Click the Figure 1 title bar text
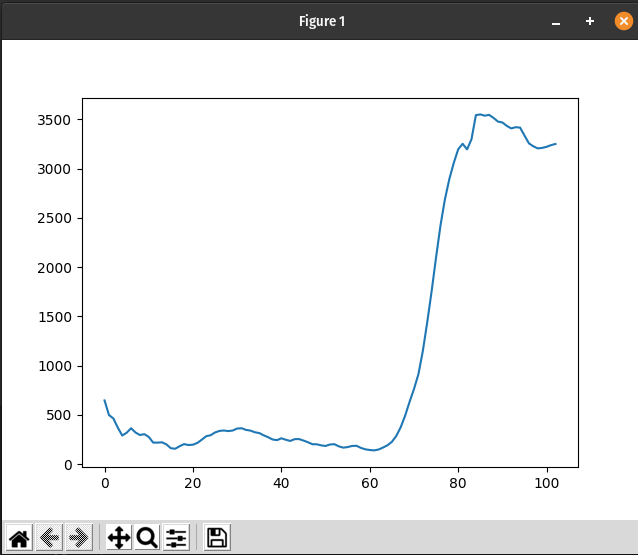Image resolution: width=638 pixels, height=555 pixels. tap(322, 21)
